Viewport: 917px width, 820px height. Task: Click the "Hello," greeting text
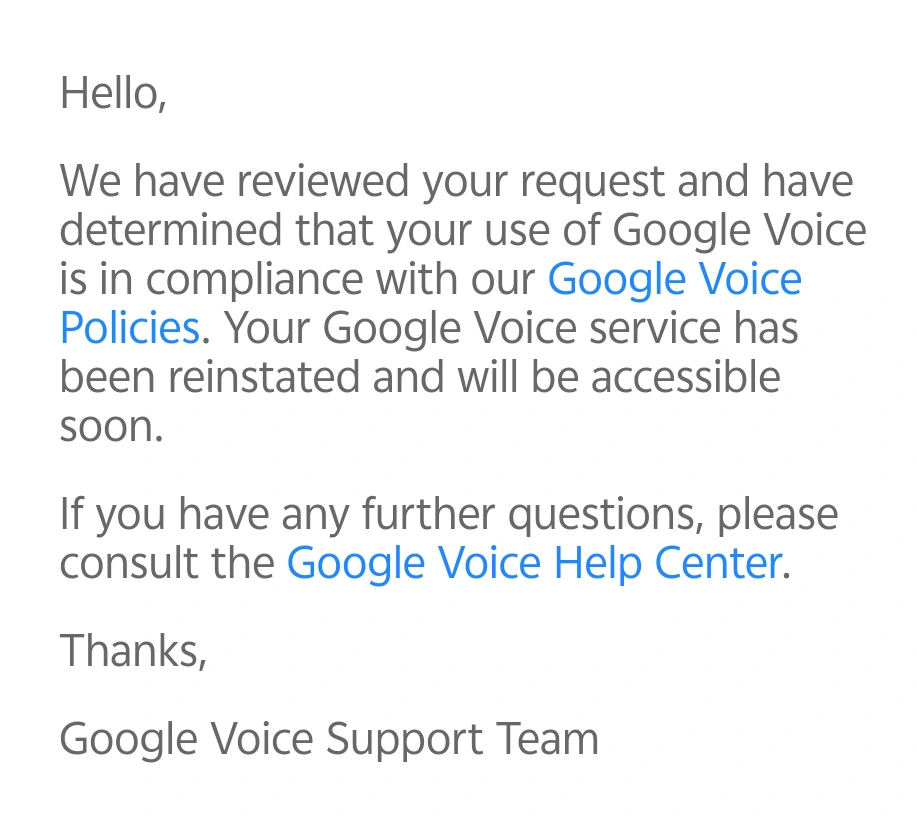coord(113,94)
